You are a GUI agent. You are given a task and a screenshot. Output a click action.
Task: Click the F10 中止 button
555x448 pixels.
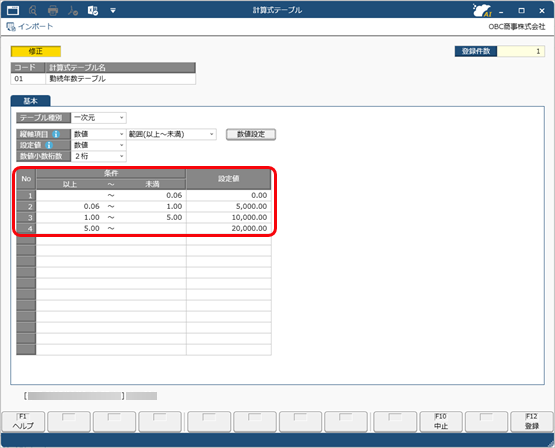pos(441,421)
